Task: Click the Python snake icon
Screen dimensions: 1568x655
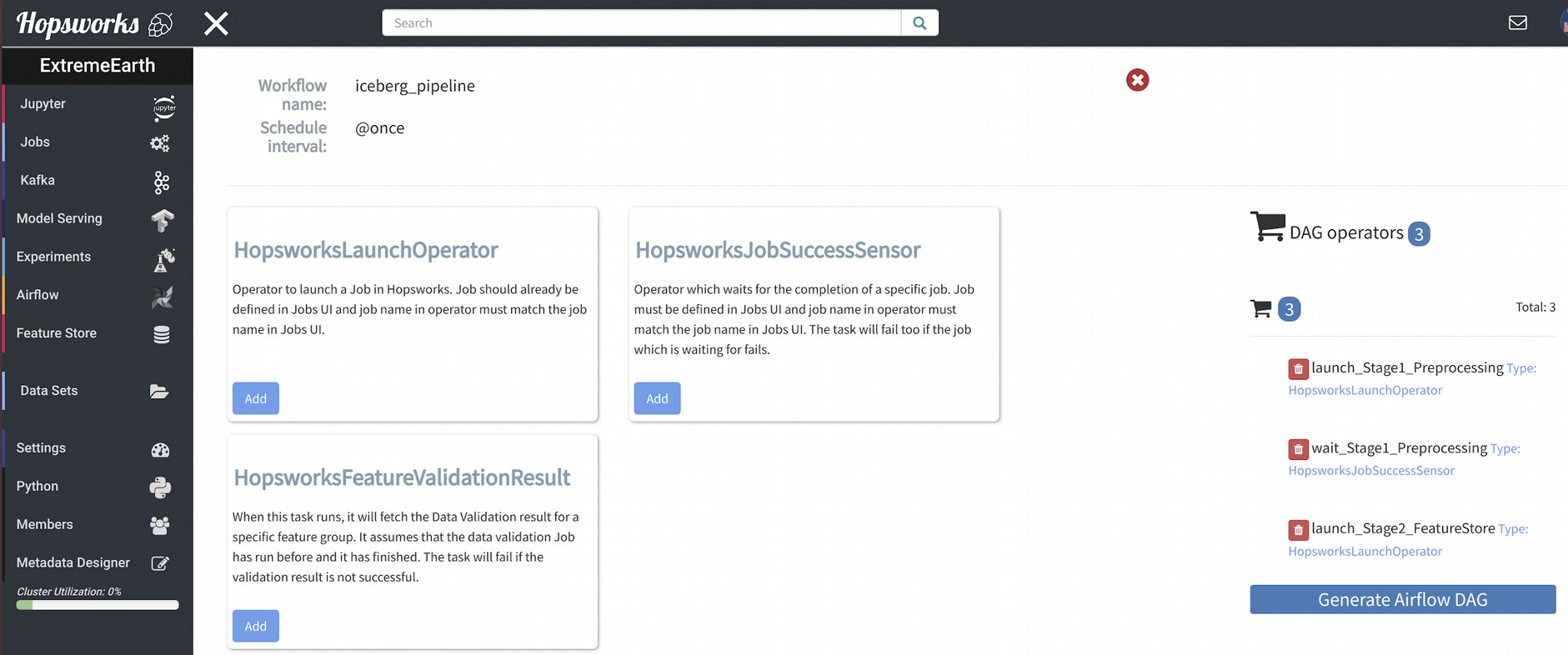Action: (160, 487)
